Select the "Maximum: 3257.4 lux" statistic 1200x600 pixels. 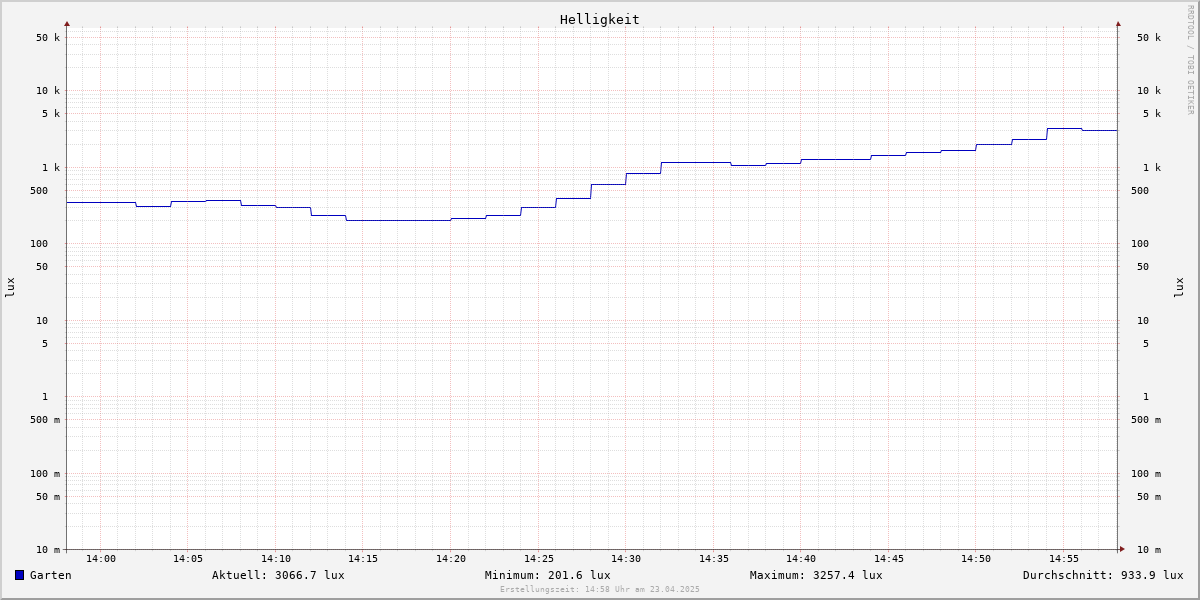pos(816,575)
